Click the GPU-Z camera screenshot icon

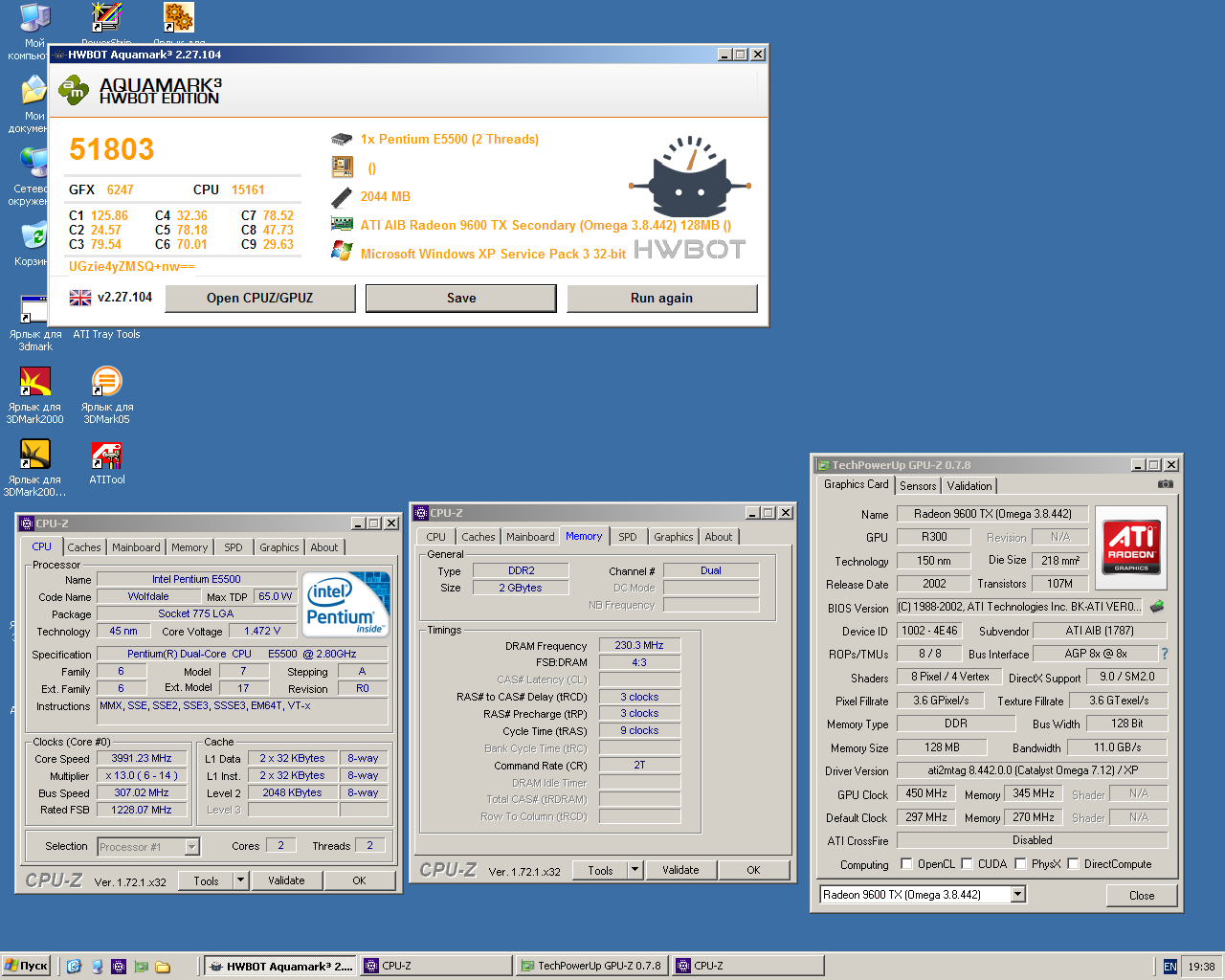(1165, 484)
